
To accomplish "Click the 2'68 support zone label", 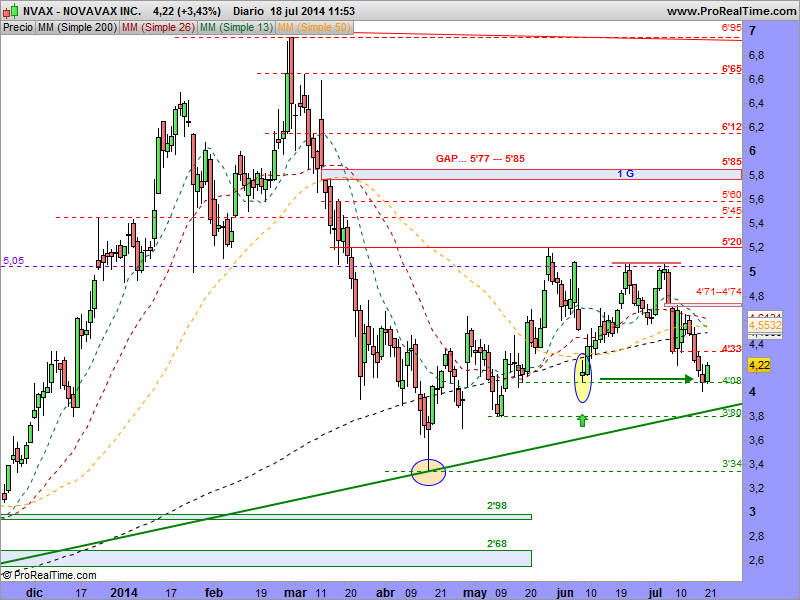I will coord(497,544).
